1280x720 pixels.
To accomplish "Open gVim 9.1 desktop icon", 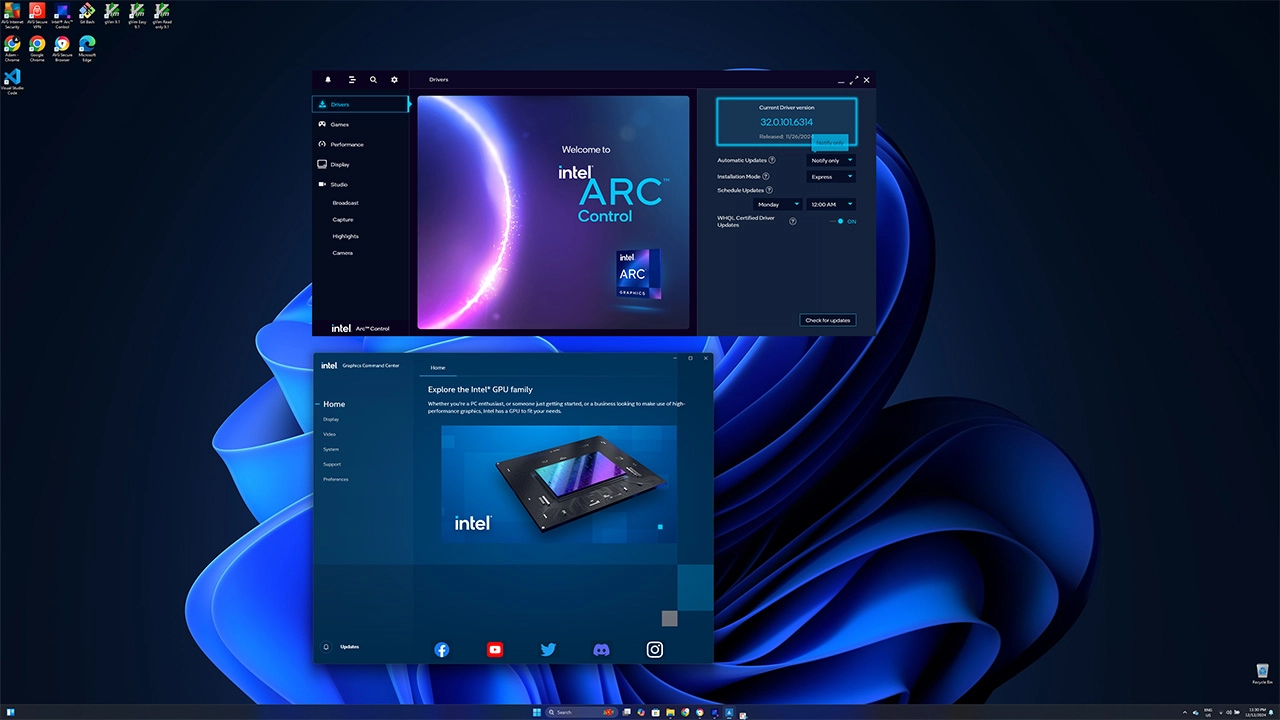I will pyautogui.click(x=112, y=15).
